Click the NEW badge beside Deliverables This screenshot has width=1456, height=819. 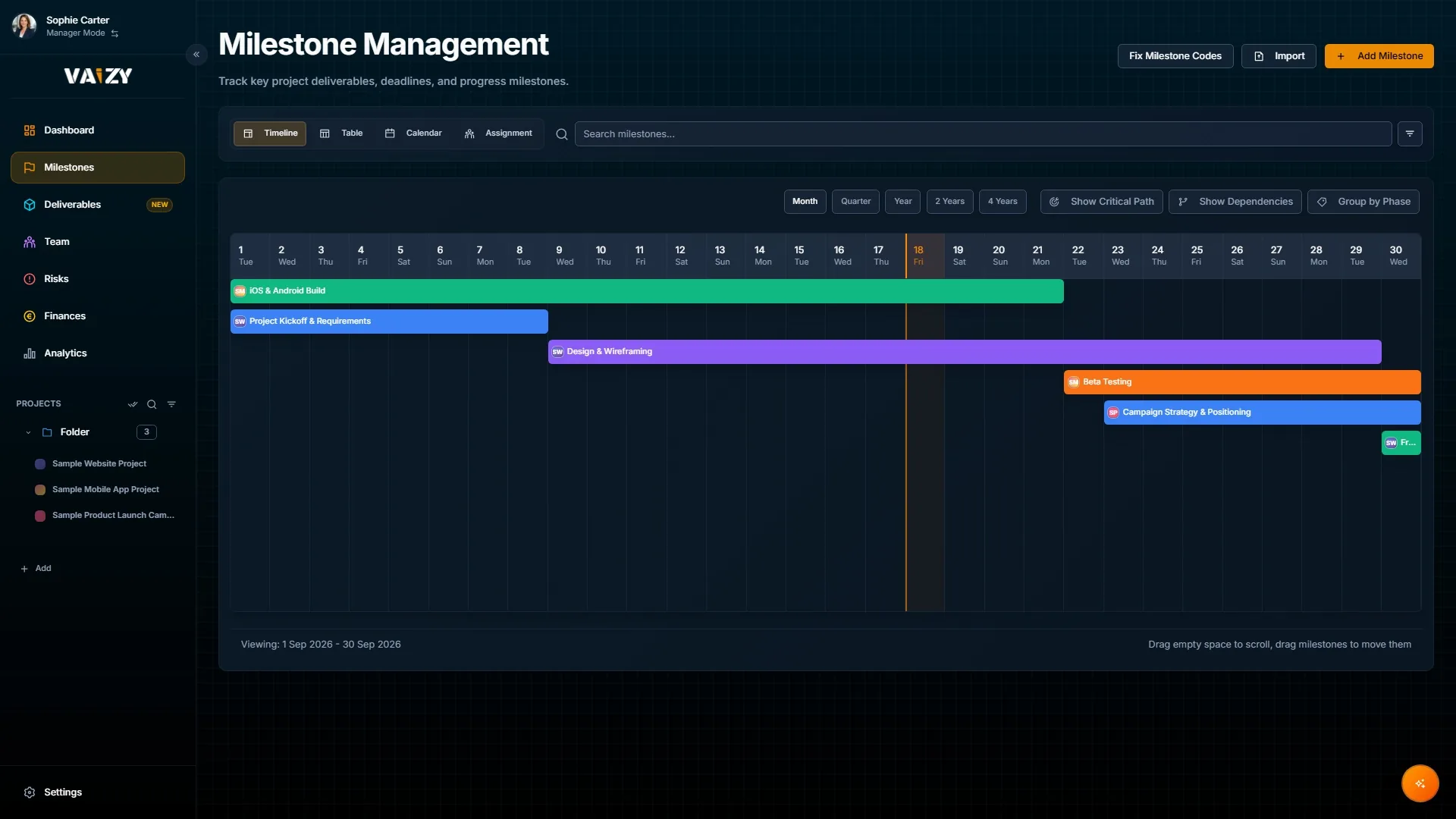click(x=159, y=205)
